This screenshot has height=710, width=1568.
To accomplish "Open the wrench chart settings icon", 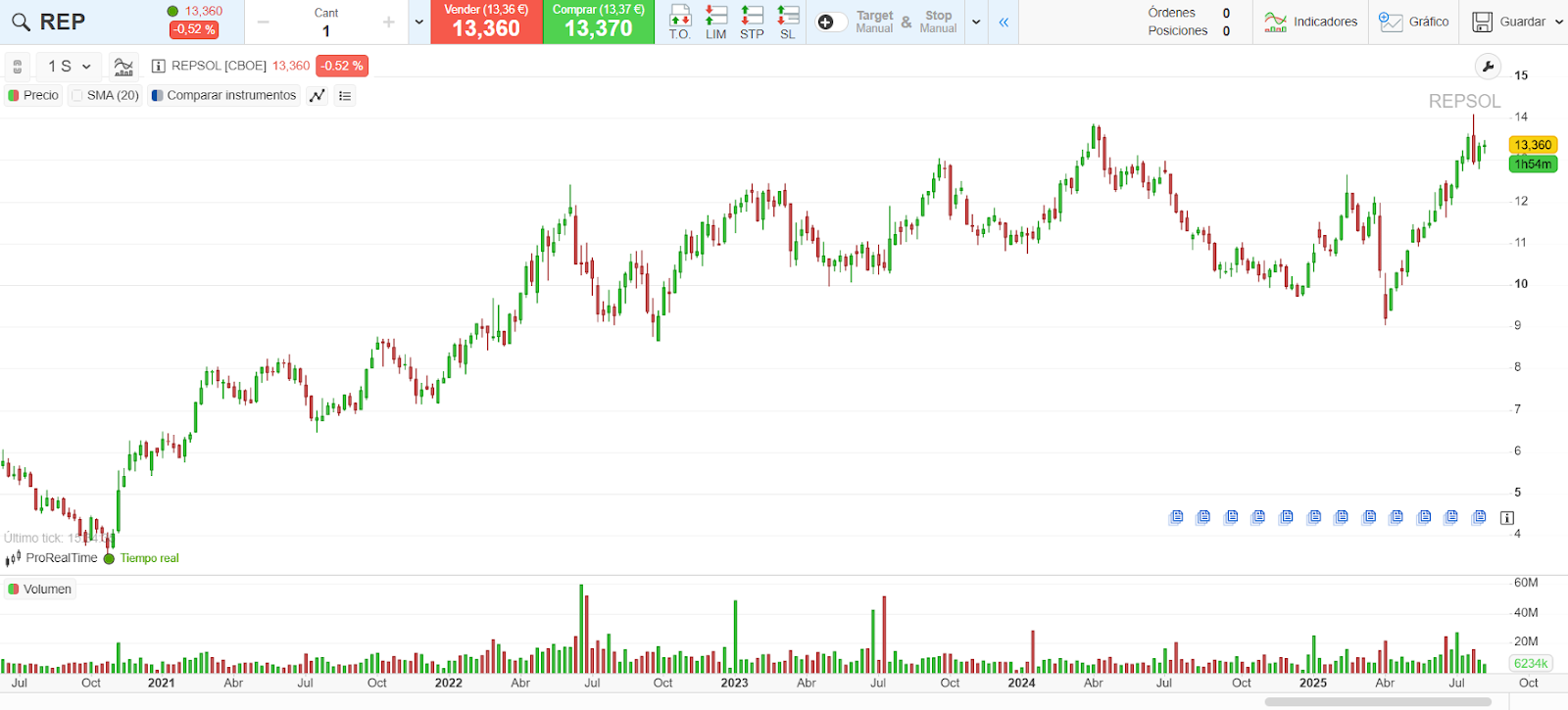I will pyautogui.click(x=1488, y=67).
